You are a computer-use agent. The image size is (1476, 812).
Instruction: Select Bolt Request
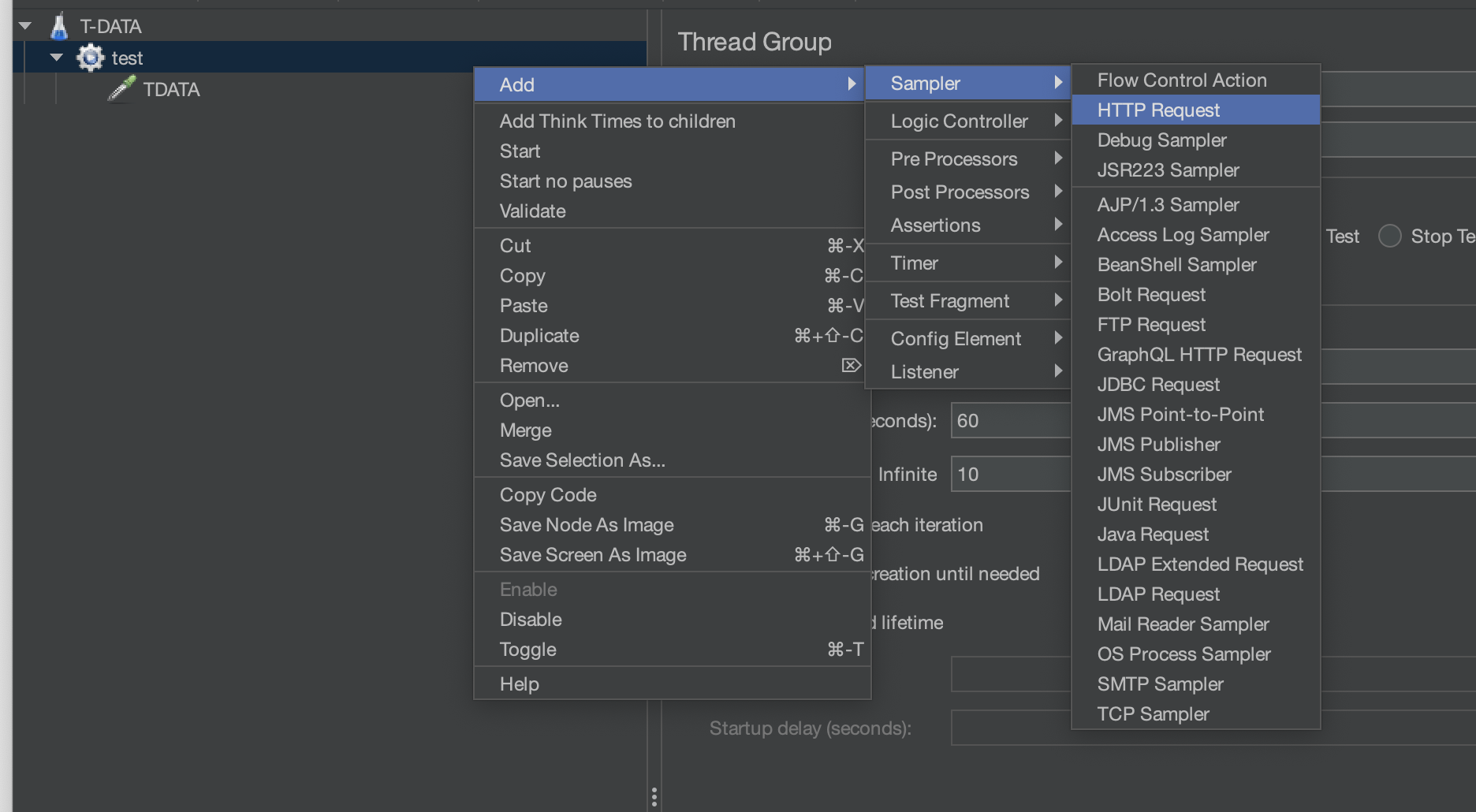tap(1196, 294)
